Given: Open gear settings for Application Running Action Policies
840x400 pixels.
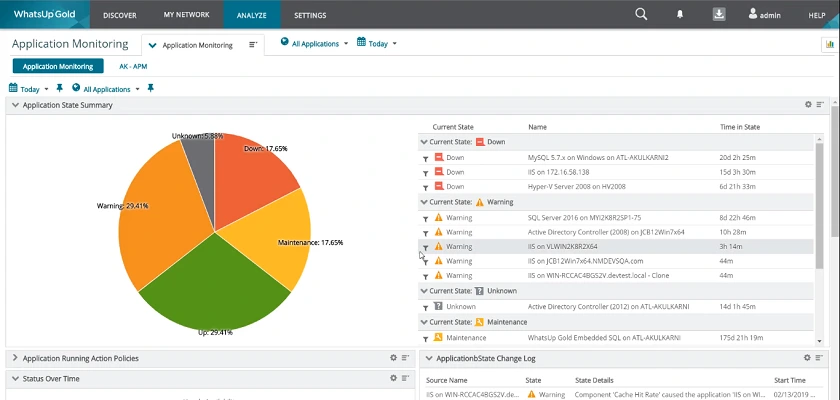Looking at the screenshot, I should point(393,358).
